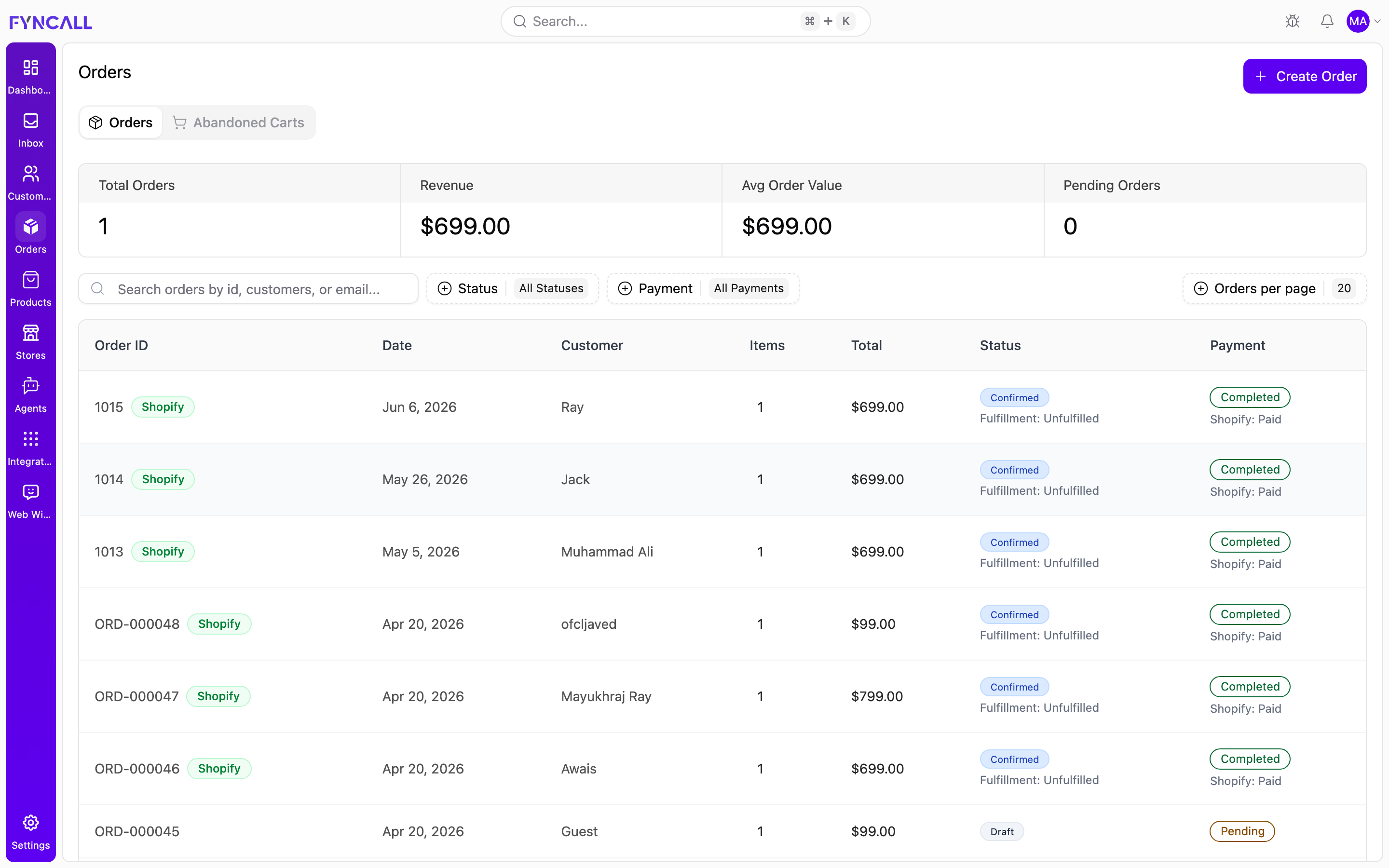Click the Draft badge on ORD-000045
1389x868 pixels.
coord(1002,831)
